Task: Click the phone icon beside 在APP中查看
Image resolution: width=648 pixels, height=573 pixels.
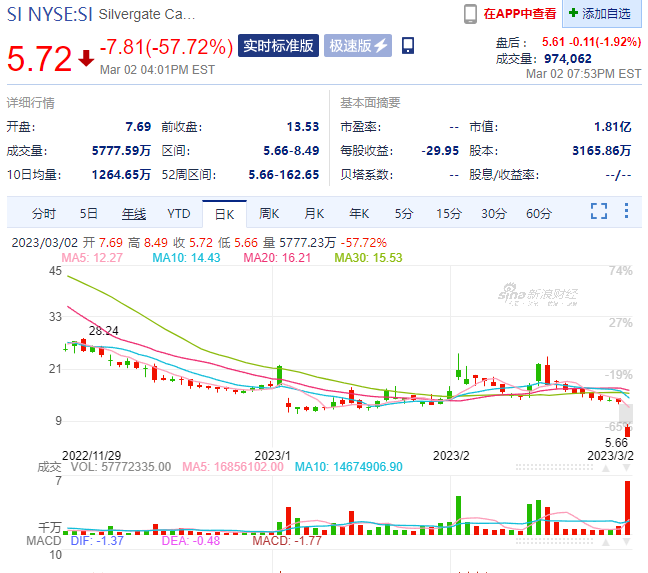Action: coord(470,14)
